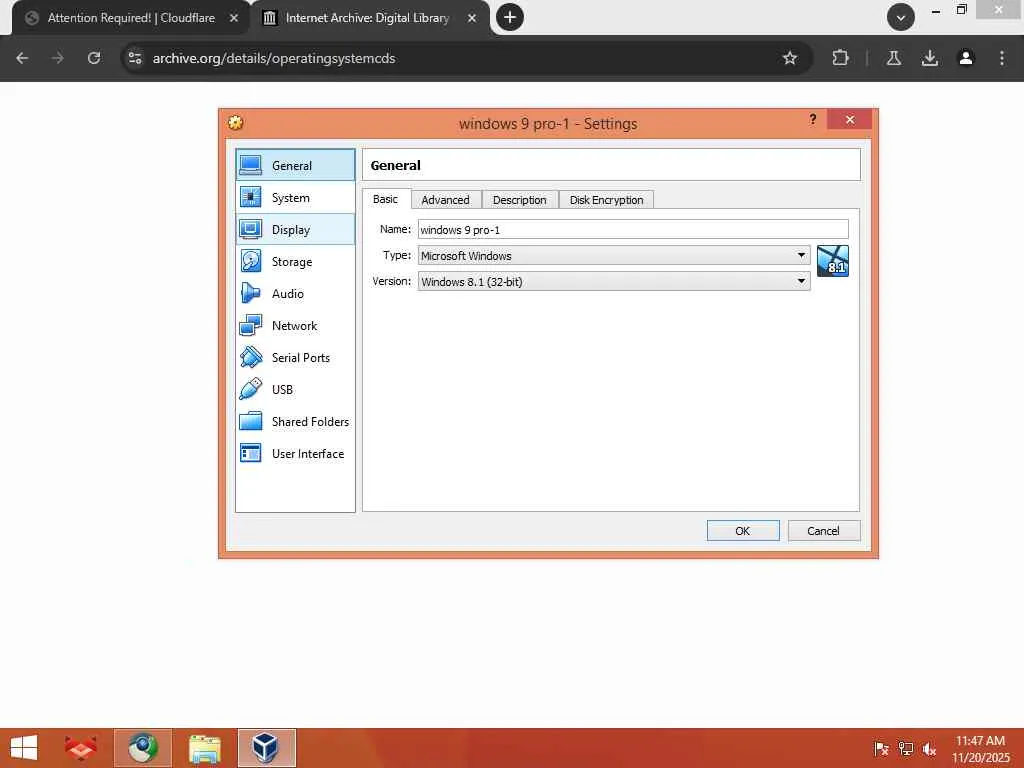
Task: Open the browser labs flask icon
Action: tap(894, 58)
